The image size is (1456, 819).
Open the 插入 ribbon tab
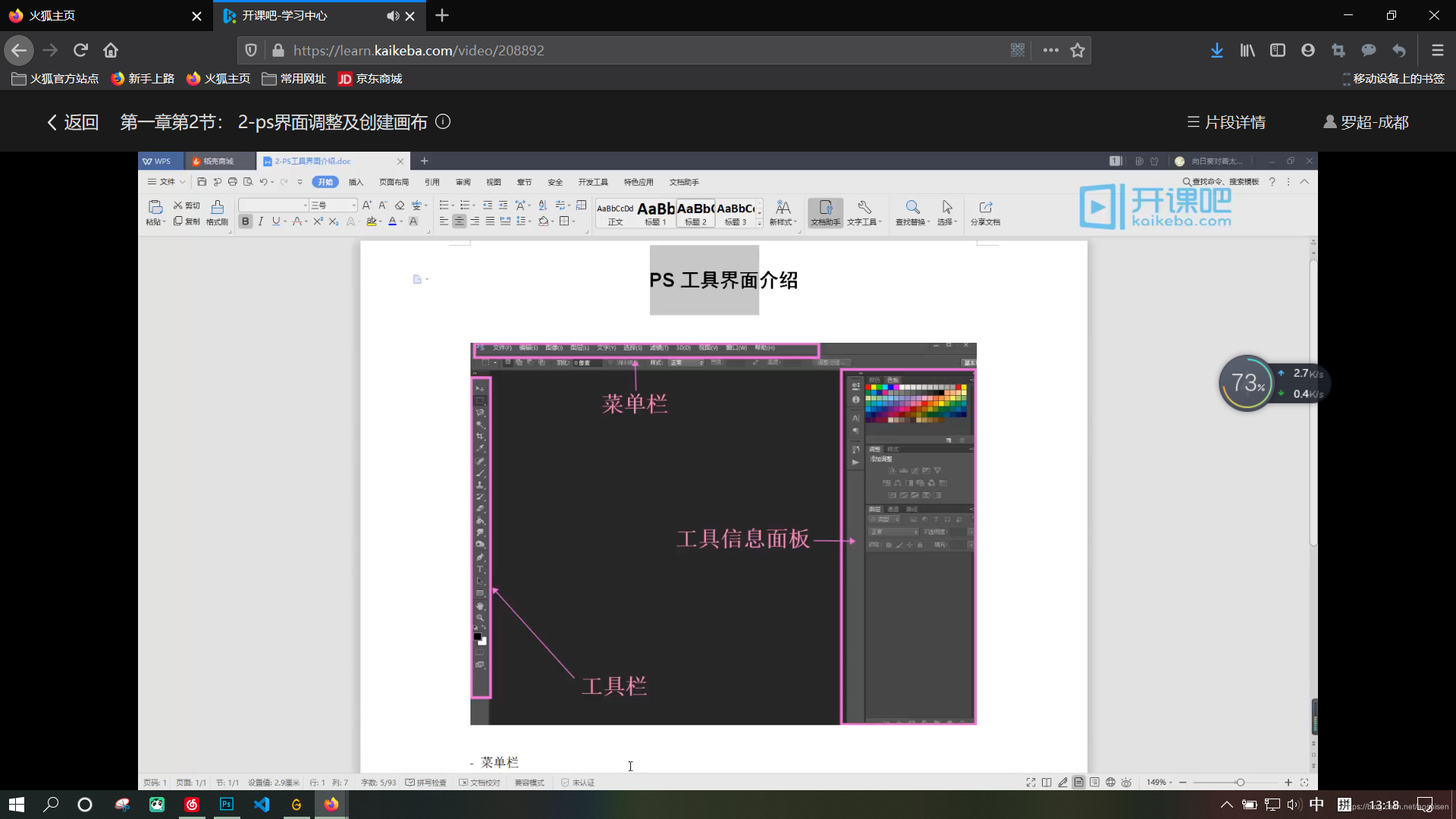tap(356, 182)
